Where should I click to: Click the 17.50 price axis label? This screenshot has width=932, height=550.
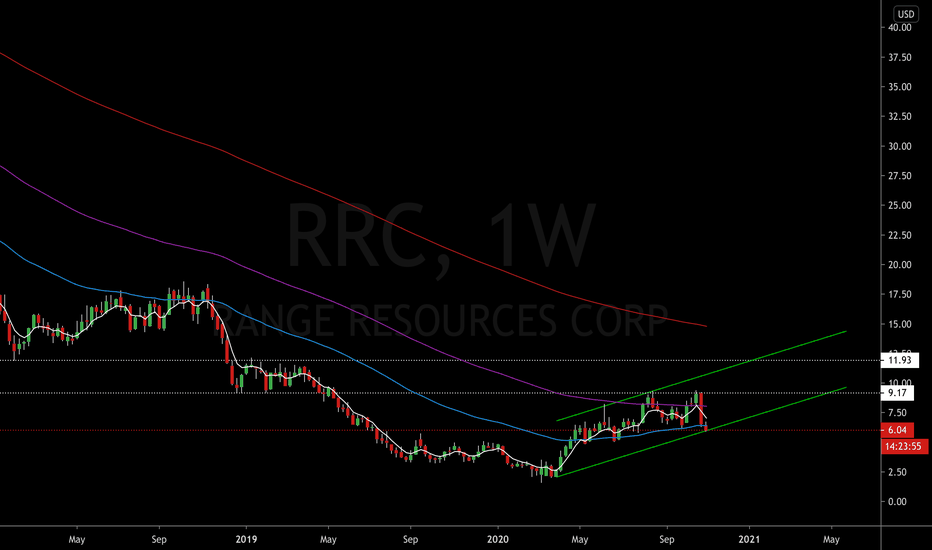coord(899,294)
